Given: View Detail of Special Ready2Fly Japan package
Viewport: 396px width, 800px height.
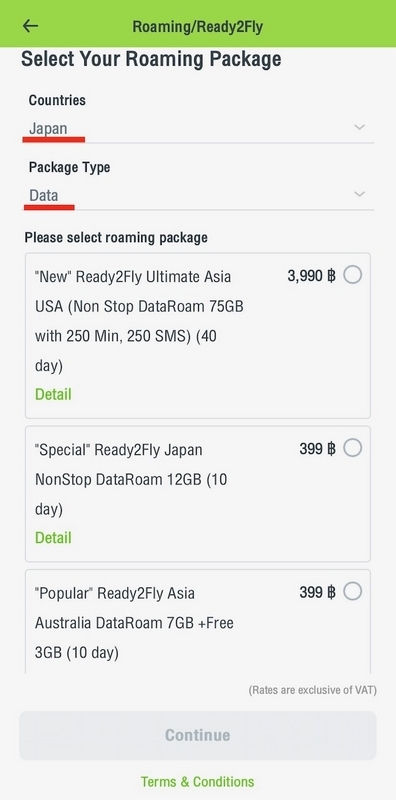Looking at the screenshot, I should 53,538.
